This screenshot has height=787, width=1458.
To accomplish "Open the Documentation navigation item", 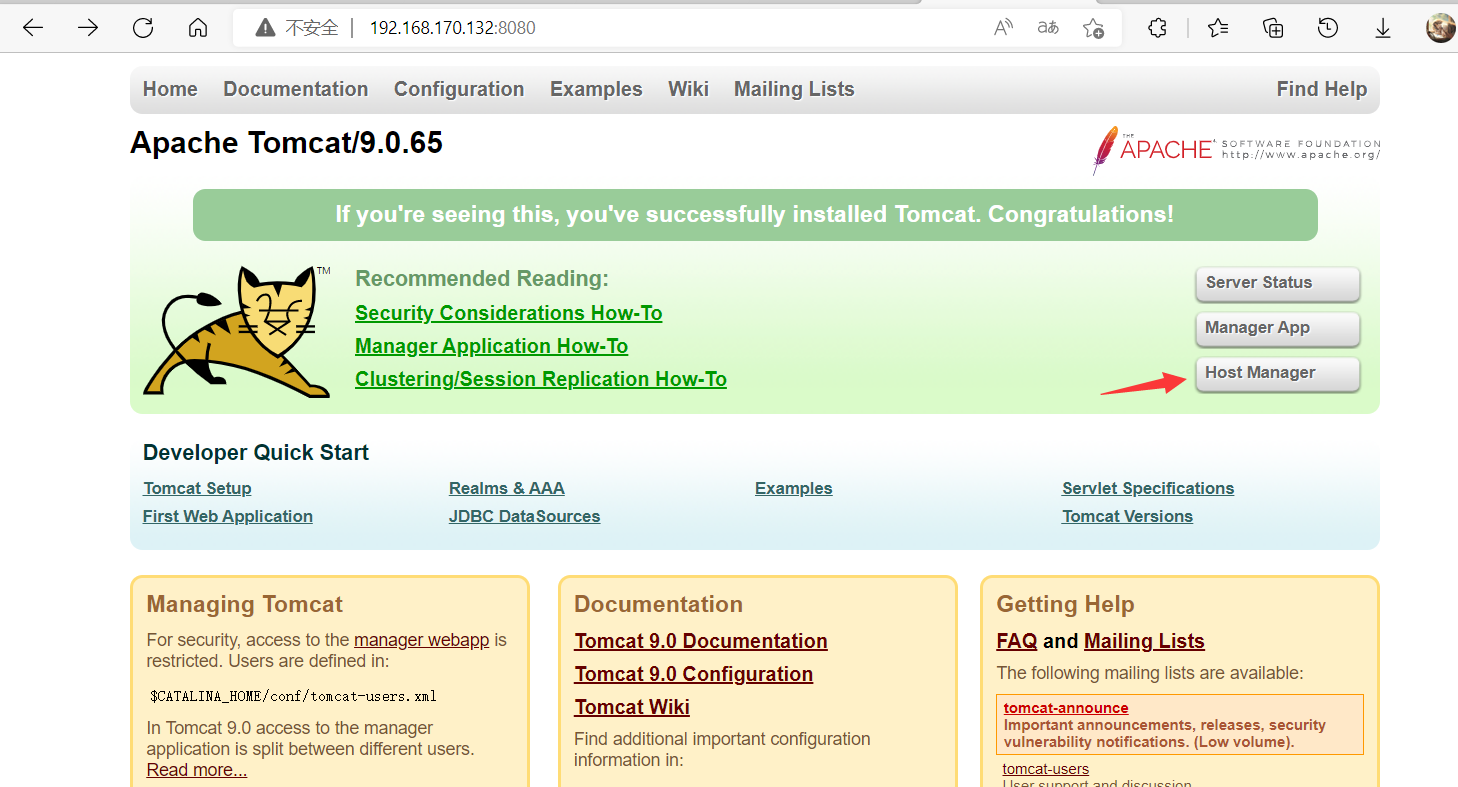I will pos(296,89).
